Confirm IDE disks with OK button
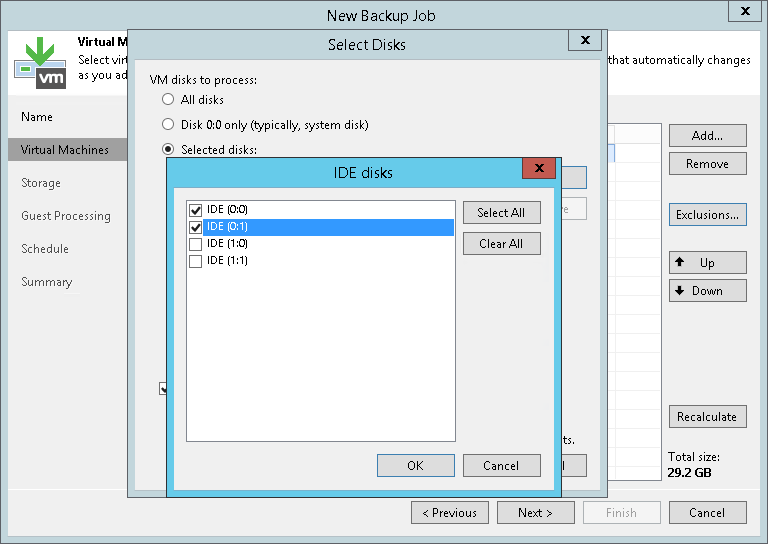 [x=415, y=465]
